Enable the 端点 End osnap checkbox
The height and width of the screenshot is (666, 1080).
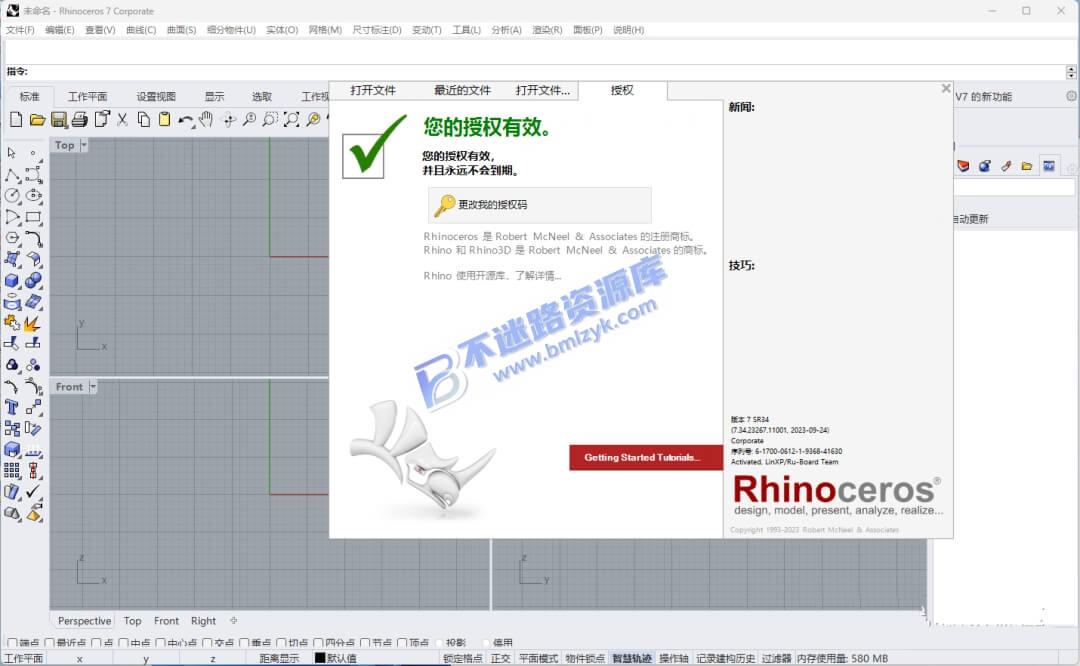(x=12, y=643)
